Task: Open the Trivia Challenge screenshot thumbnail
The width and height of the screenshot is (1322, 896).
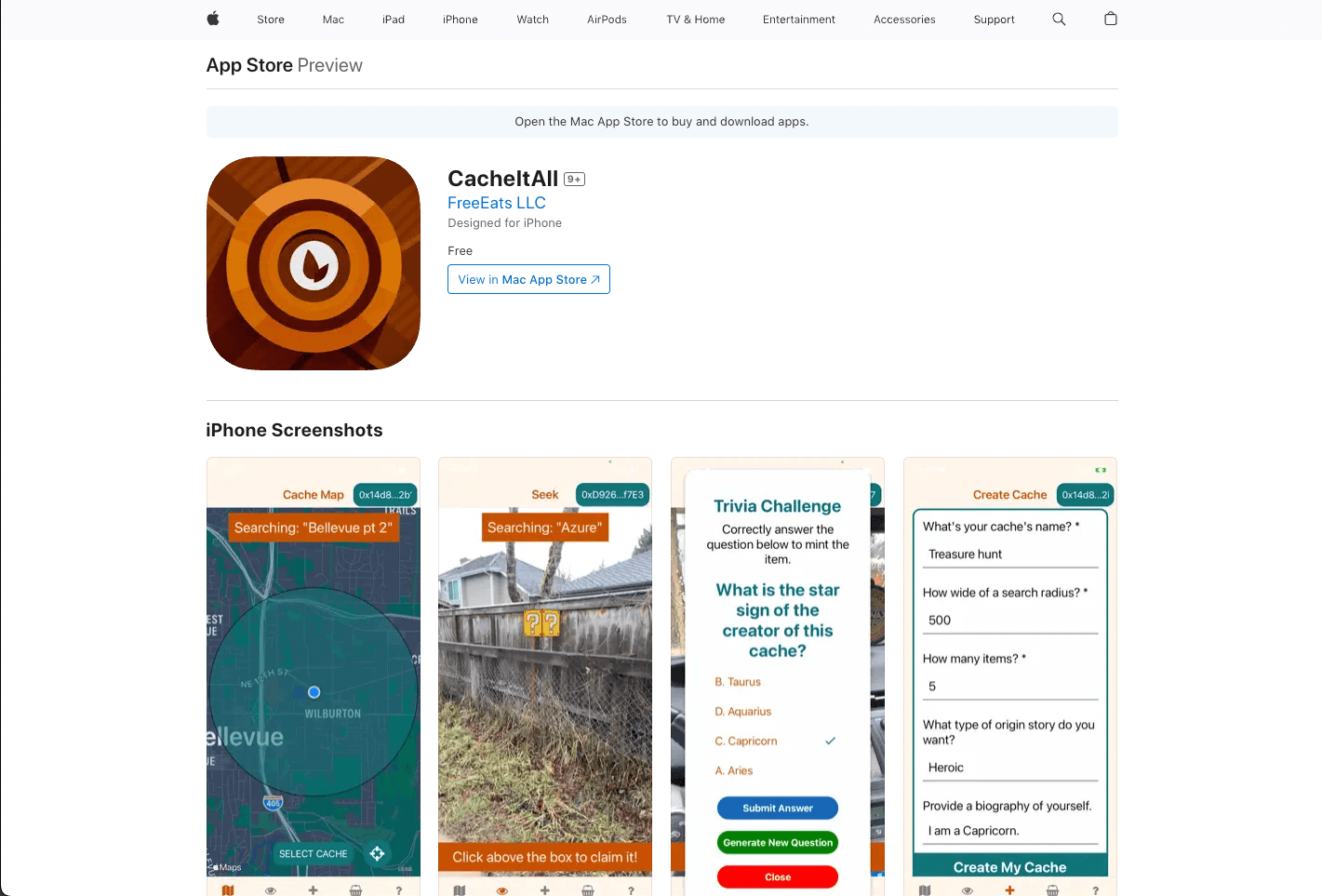Action: click(x=778, y=676)
